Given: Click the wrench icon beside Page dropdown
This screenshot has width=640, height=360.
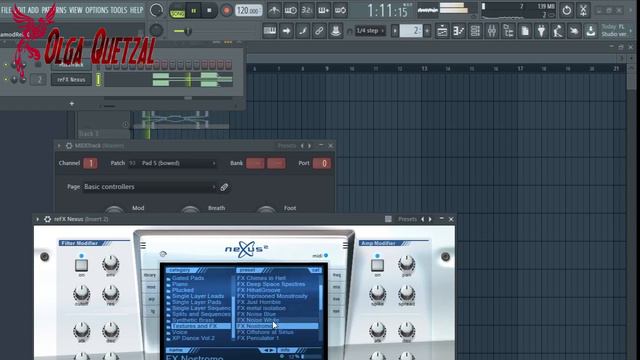Looking at the screenshot, I should click(x=224, y=187).
